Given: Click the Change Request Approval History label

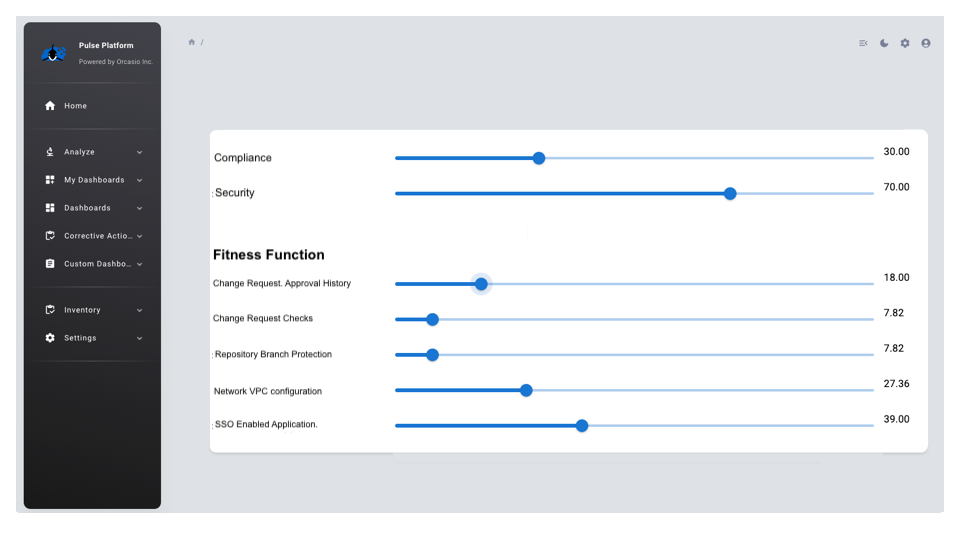Looking at the screenshot, I should tap(282, 283).
